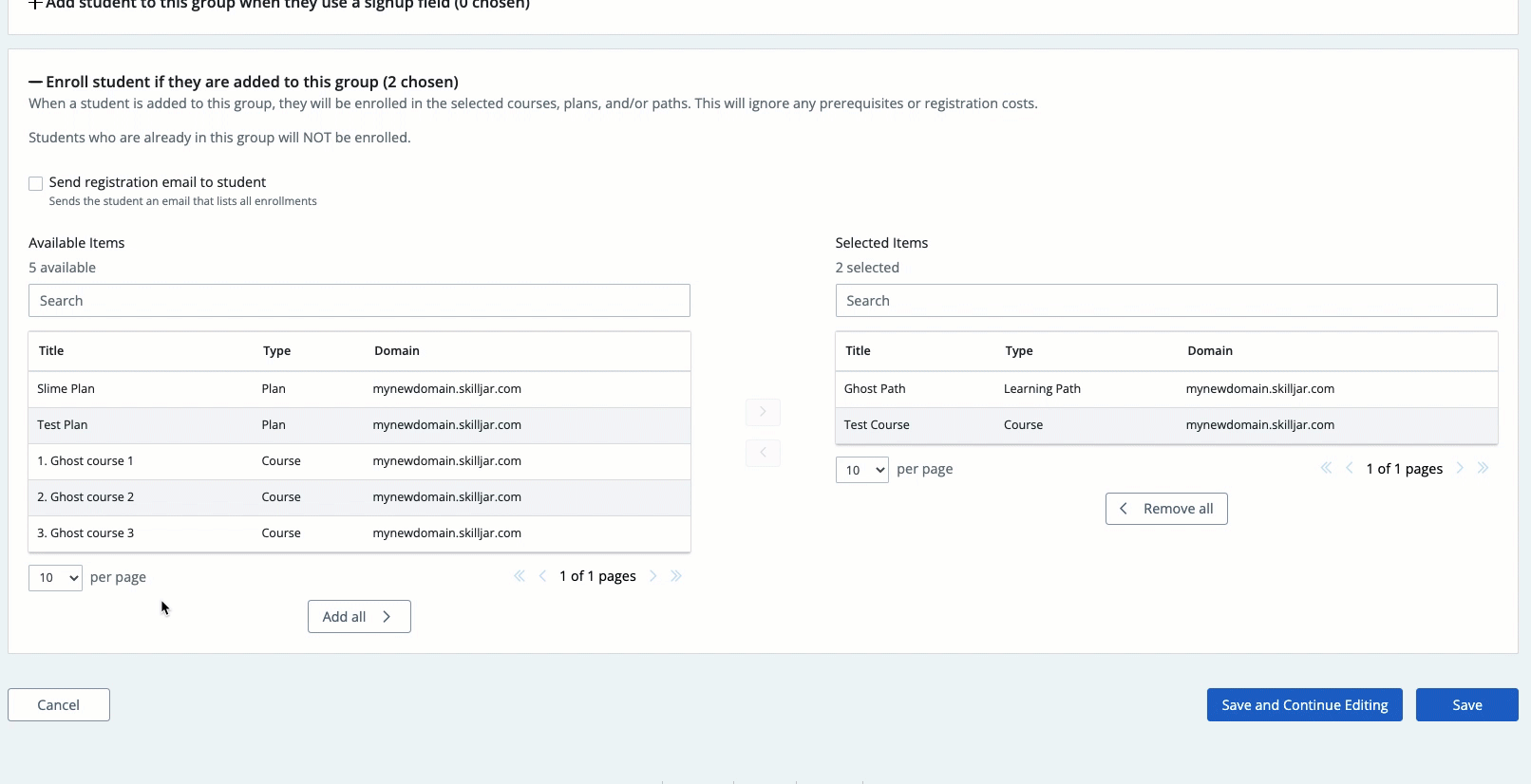Viewport: 1531px width, 784px height.
Task: Jump to last page of Selected Items
Action: (1484, 468)
